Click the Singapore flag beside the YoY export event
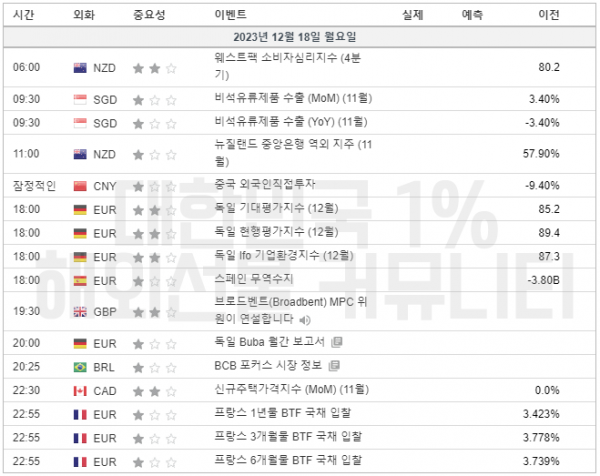 80,124
